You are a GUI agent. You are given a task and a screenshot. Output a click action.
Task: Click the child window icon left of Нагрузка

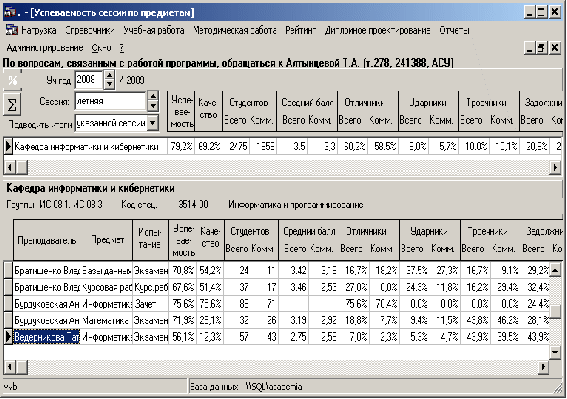click(x=12, y=30)
